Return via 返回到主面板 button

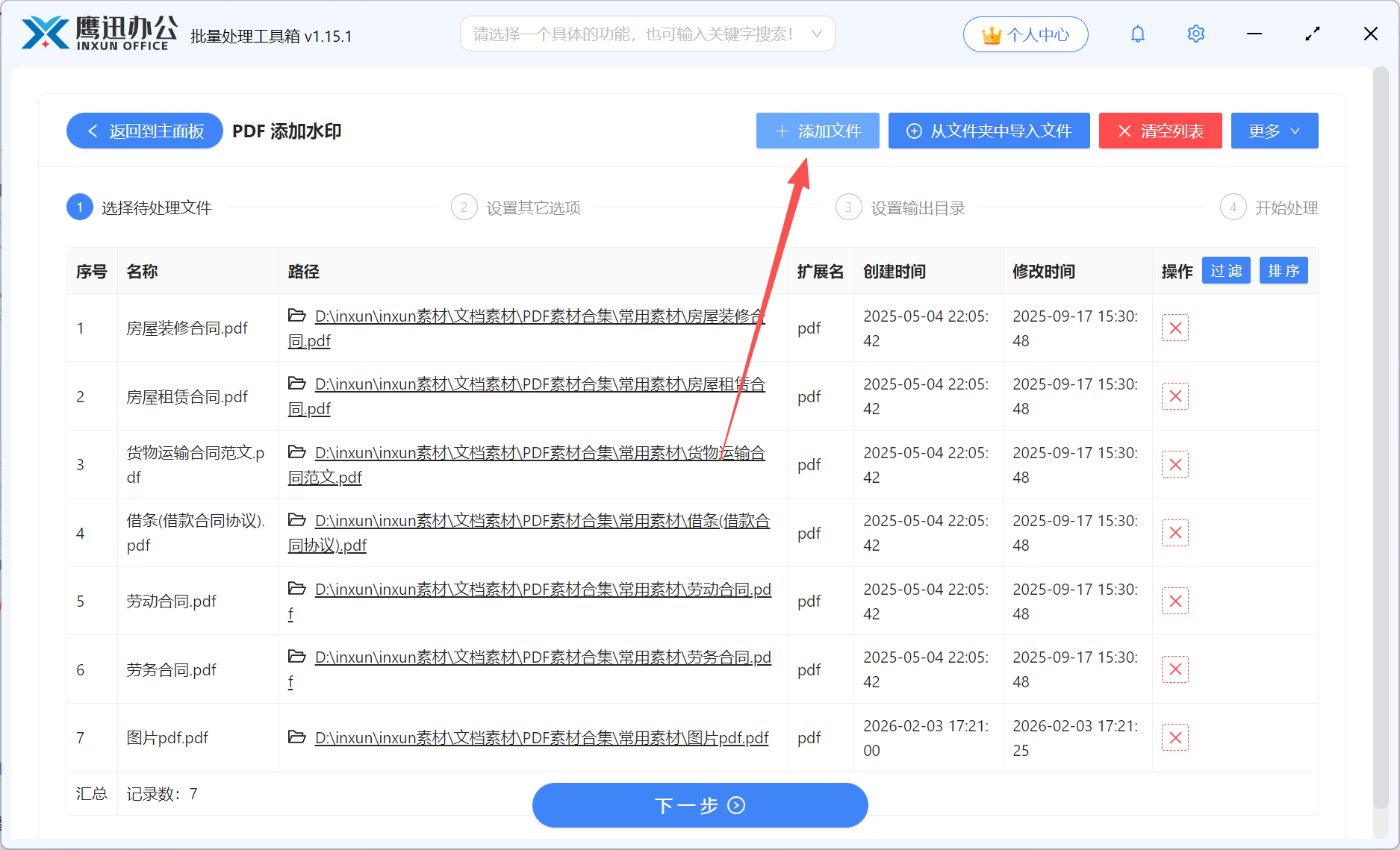pos(145,131)
